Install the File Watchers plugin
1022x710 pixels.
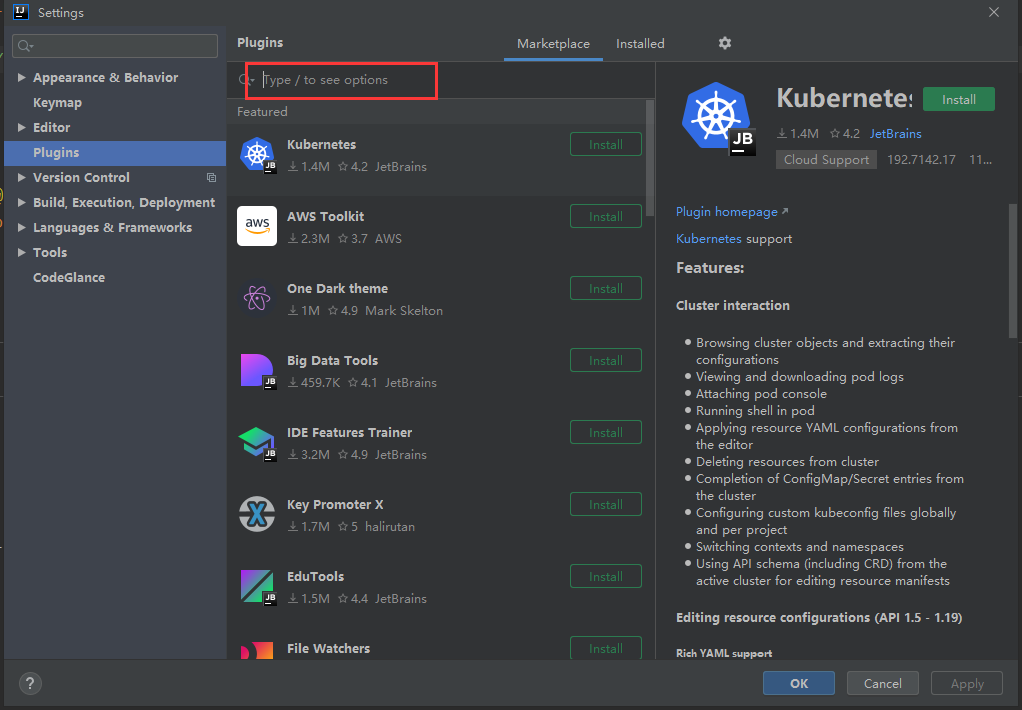pyautogui.click(x=606, y=648)
